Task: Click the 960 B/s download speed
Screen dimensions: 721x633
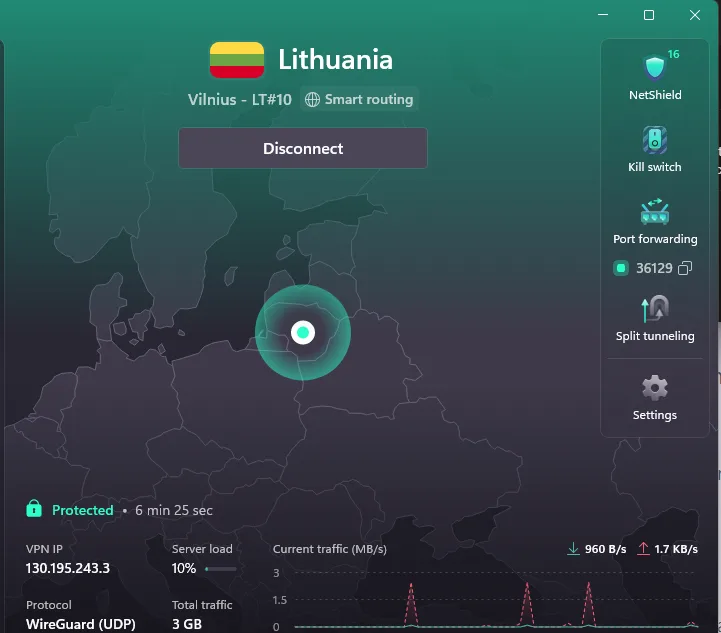Action: 605,549
